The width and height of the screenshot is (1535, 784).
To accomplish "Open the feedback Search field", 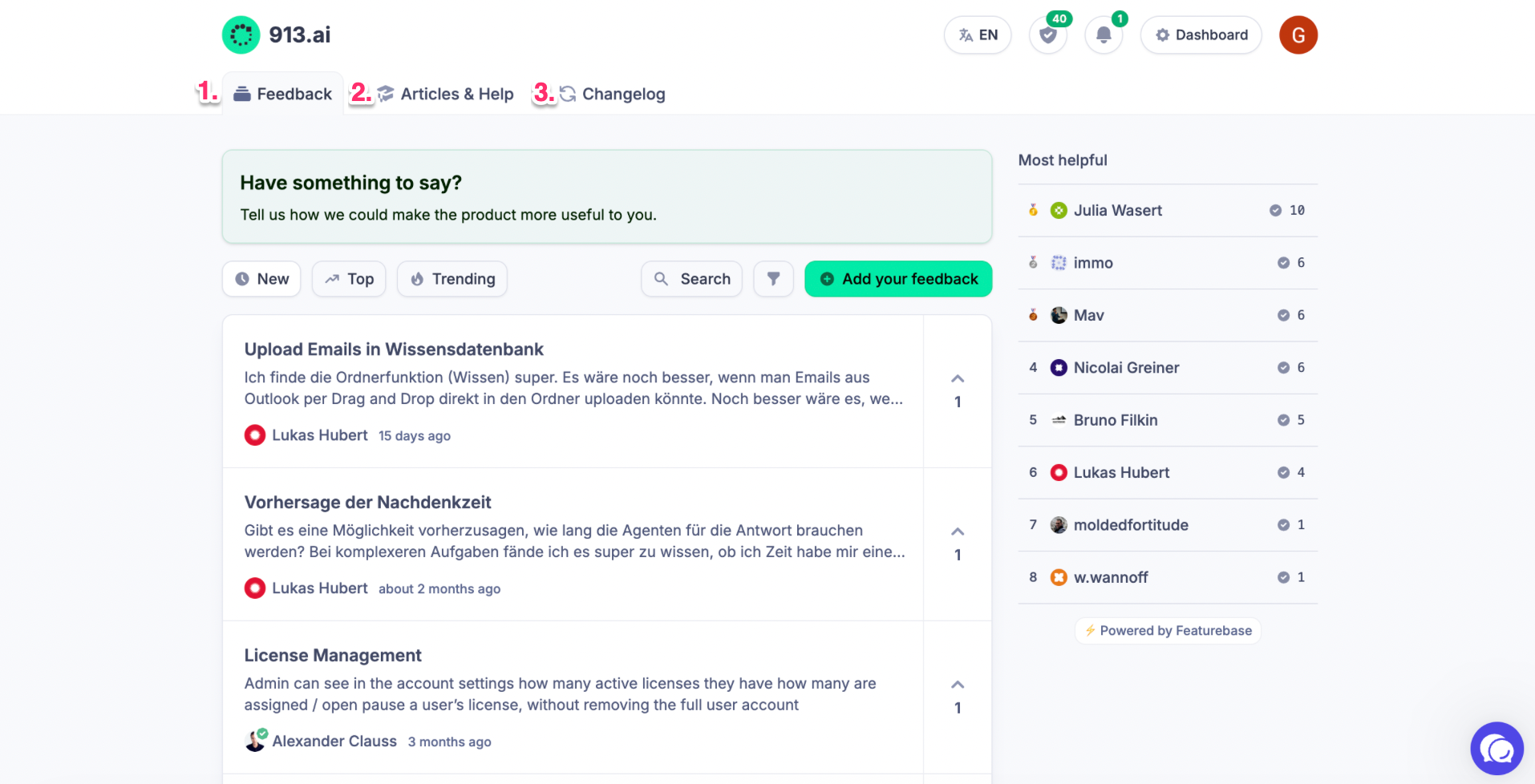I will 691,279.
